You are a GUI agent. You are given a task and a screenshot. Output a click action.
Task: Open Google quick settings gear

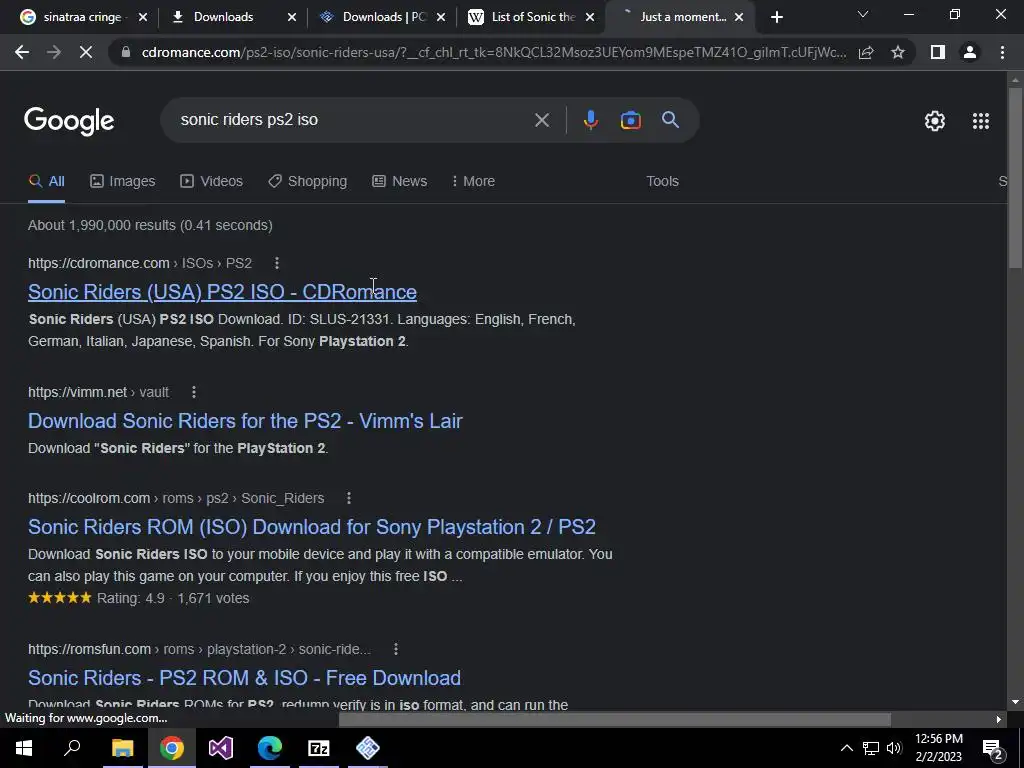pos(935,121)
